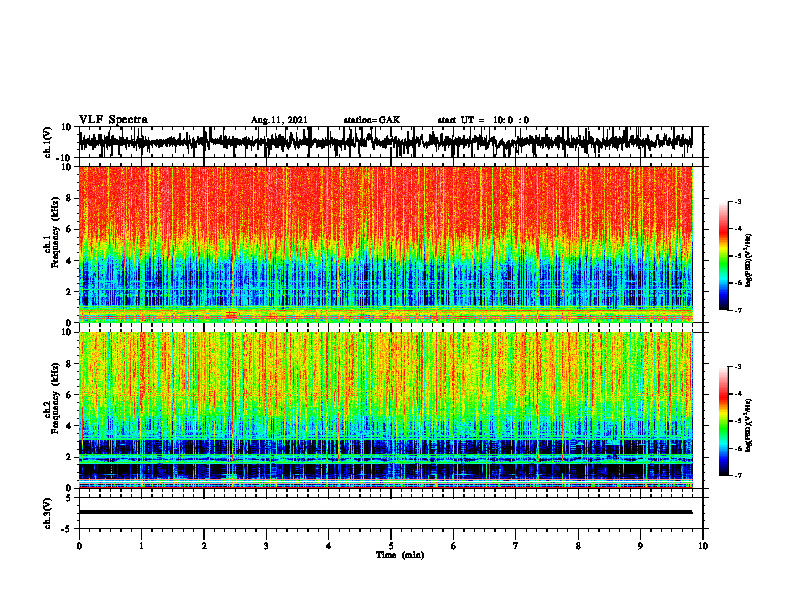The width and height of the screenshot is (792, 612).
Task: Click the "-3" tick on lower color bar
Action: [x=737, y=367]
